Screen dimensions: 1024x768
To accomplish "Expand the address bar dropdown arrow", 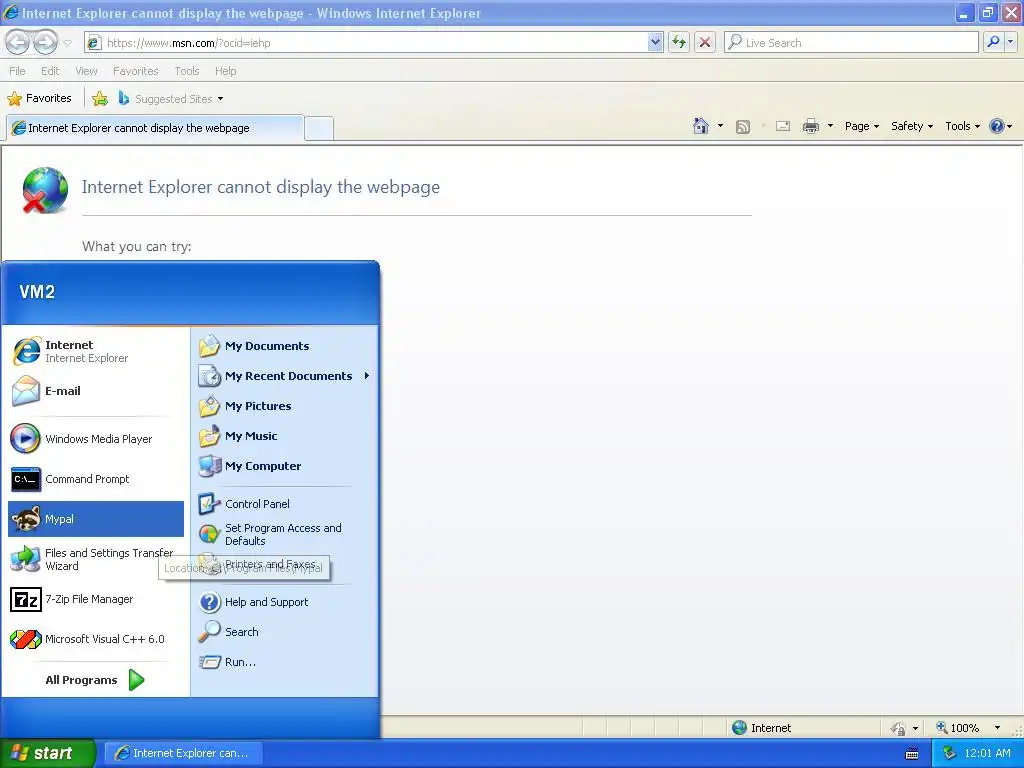I will coord(655,42).
